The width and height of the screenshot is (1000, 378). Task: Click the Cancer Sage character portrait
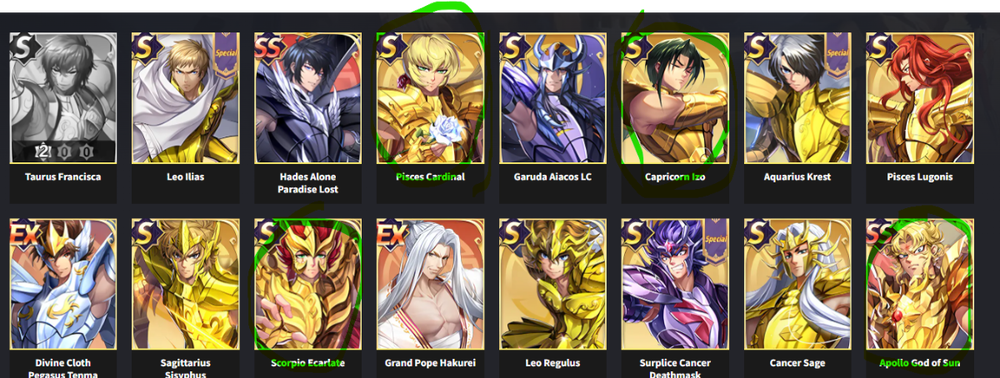(x=798, y=284)
